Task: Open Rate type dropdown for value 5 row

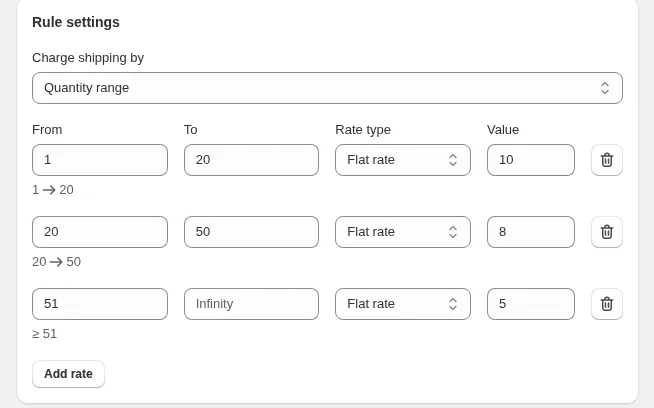Action: click(403, 304)
